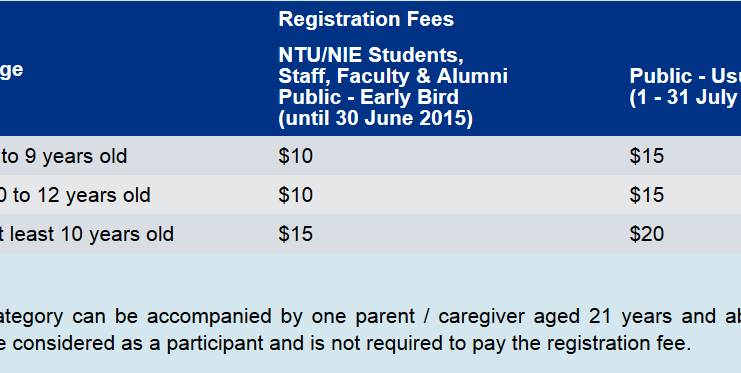Click the Staff, Faculty & Alumni line
Viewport: 741px width, 373px height.
pyautogui.click(x=393, y=76)
